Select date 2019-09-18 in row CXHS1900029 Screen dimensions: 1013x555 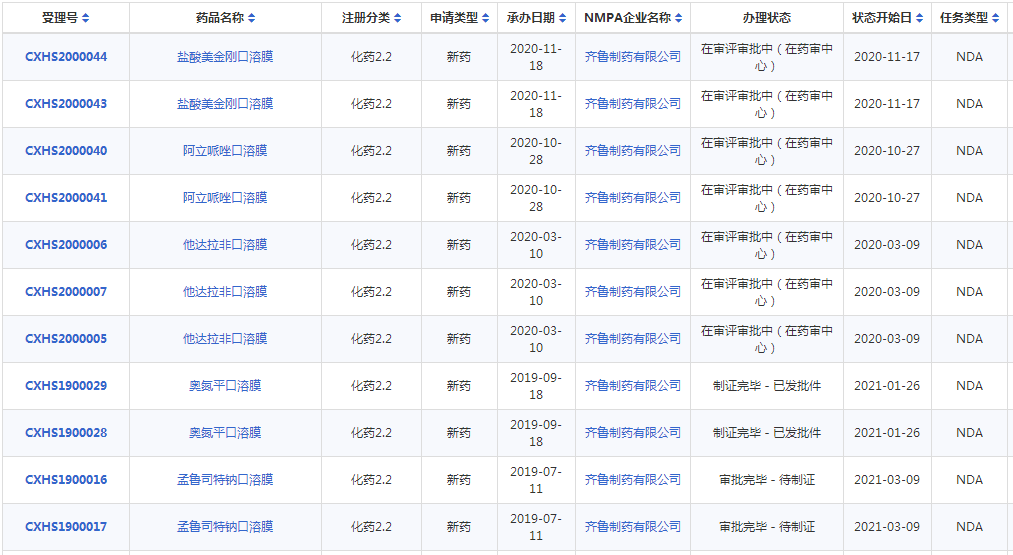tap(536, 386)
